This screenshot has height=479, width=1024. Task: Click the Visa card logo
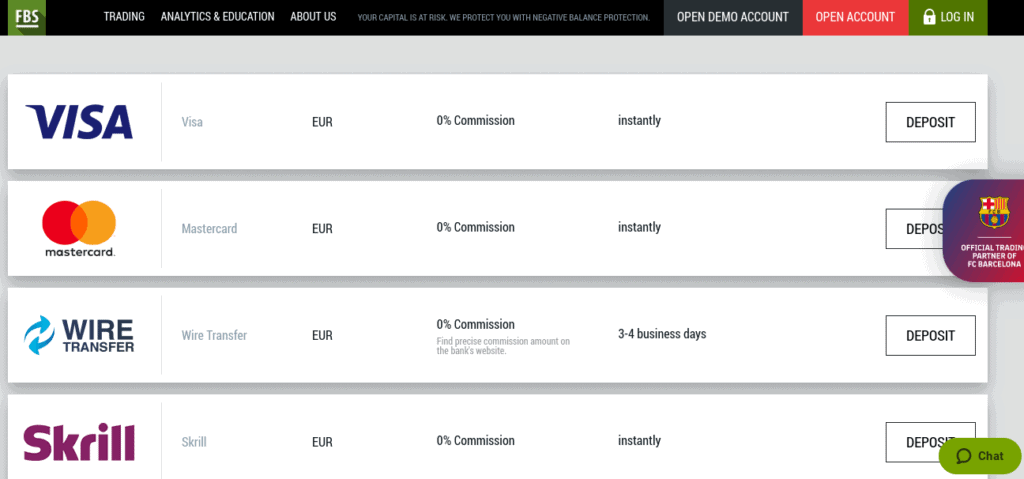point(79,122)
